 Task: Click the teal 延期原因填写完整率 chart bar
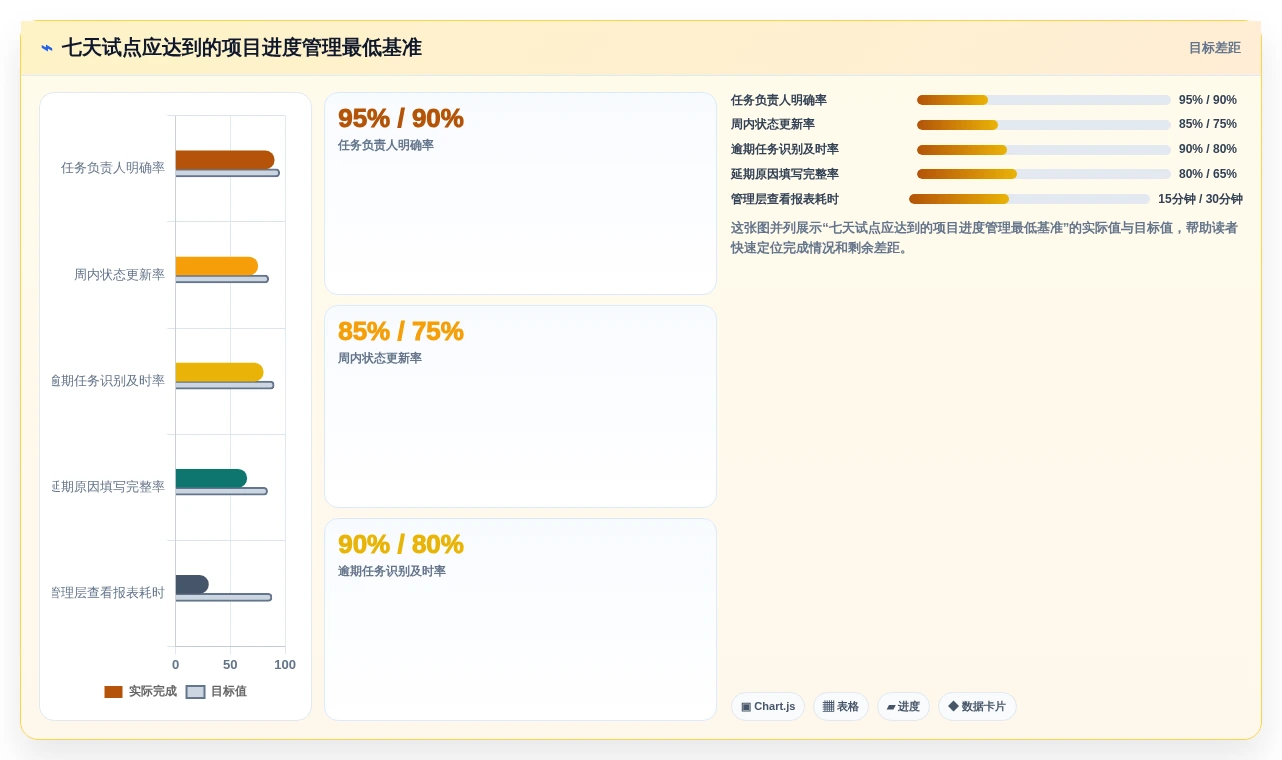(211, 478)
